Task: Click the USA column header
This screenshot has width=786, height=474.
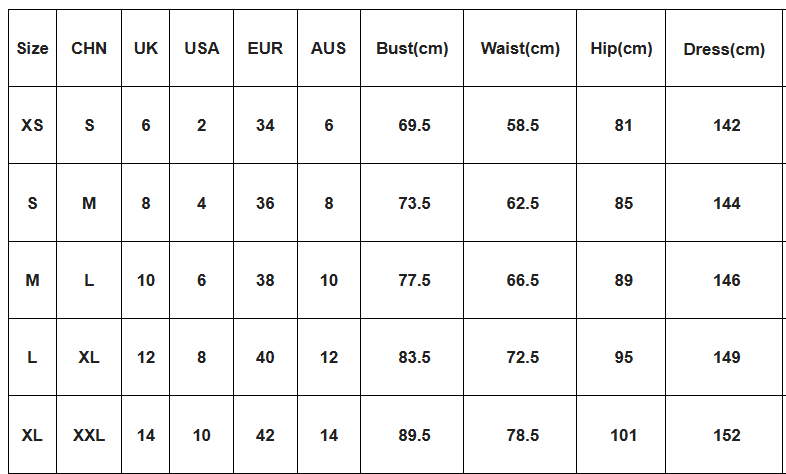Action: tap(202, 48)
